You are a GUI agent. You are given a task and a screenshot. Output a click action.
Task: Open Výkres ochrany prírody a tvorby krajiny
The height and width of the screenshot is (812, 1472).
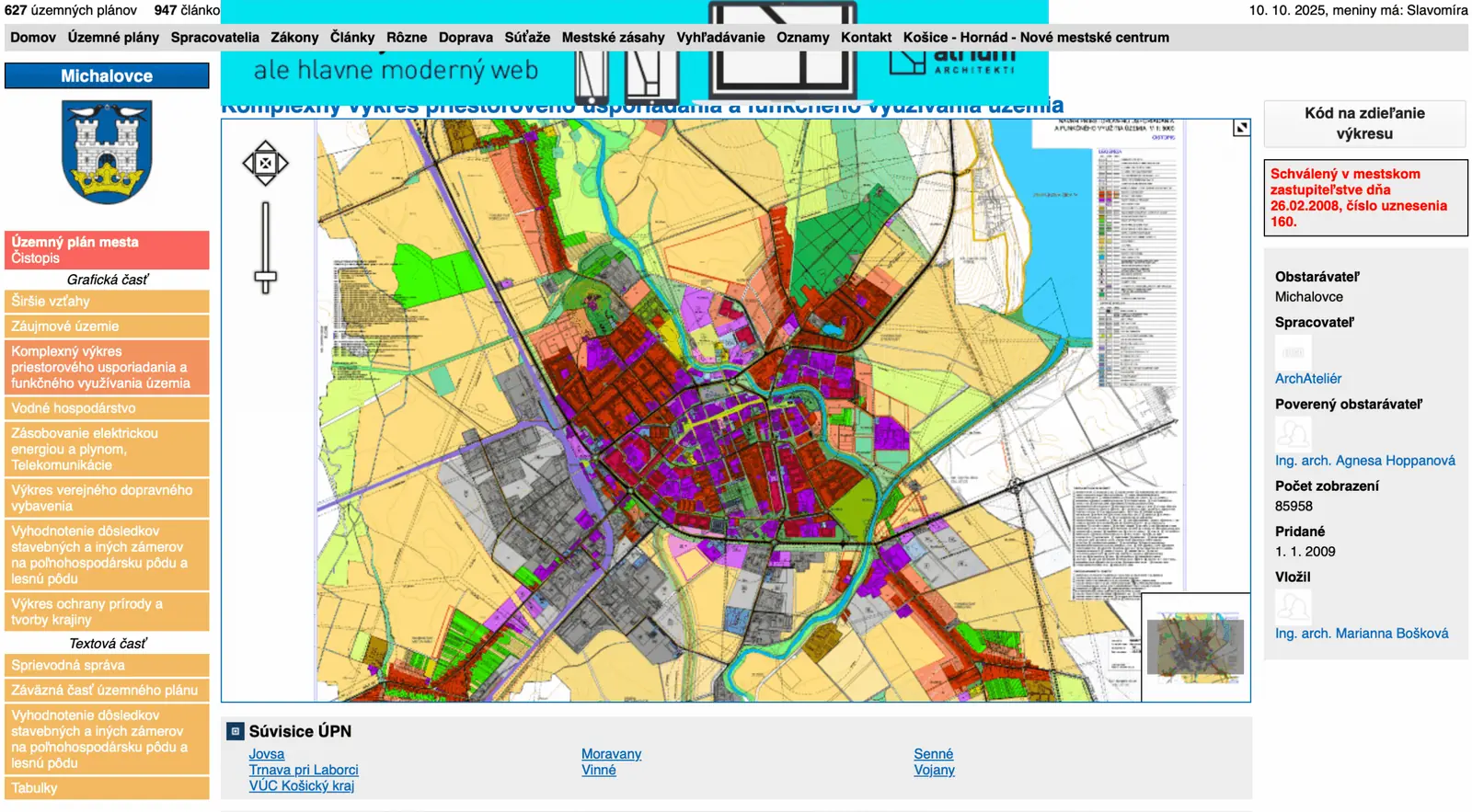(x=107, y=612)
